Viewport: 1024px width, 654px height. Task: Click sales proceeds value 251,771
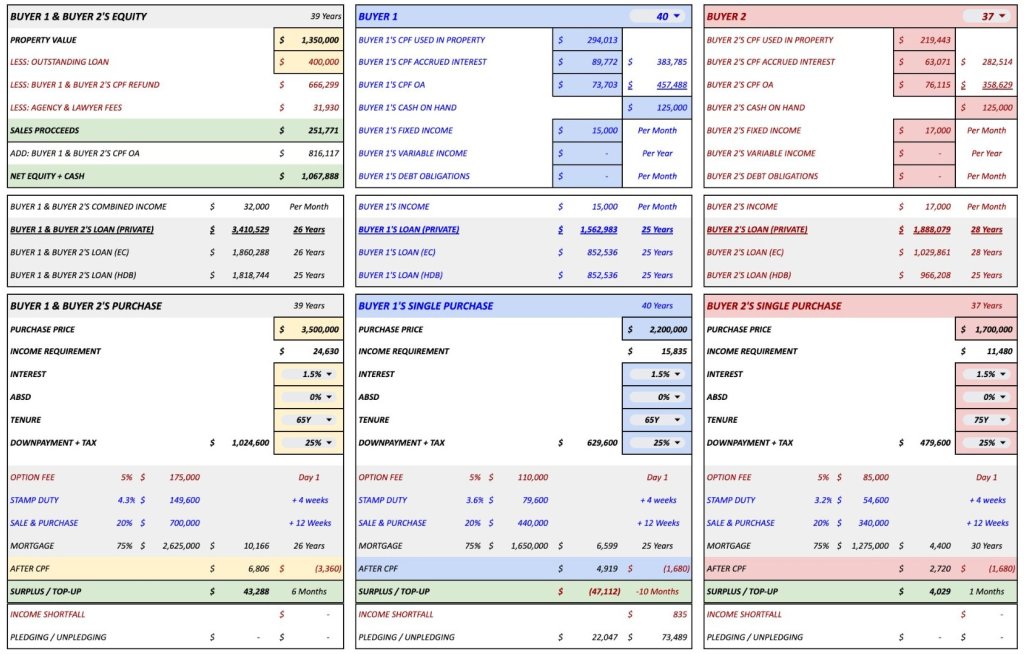[323, 131]
